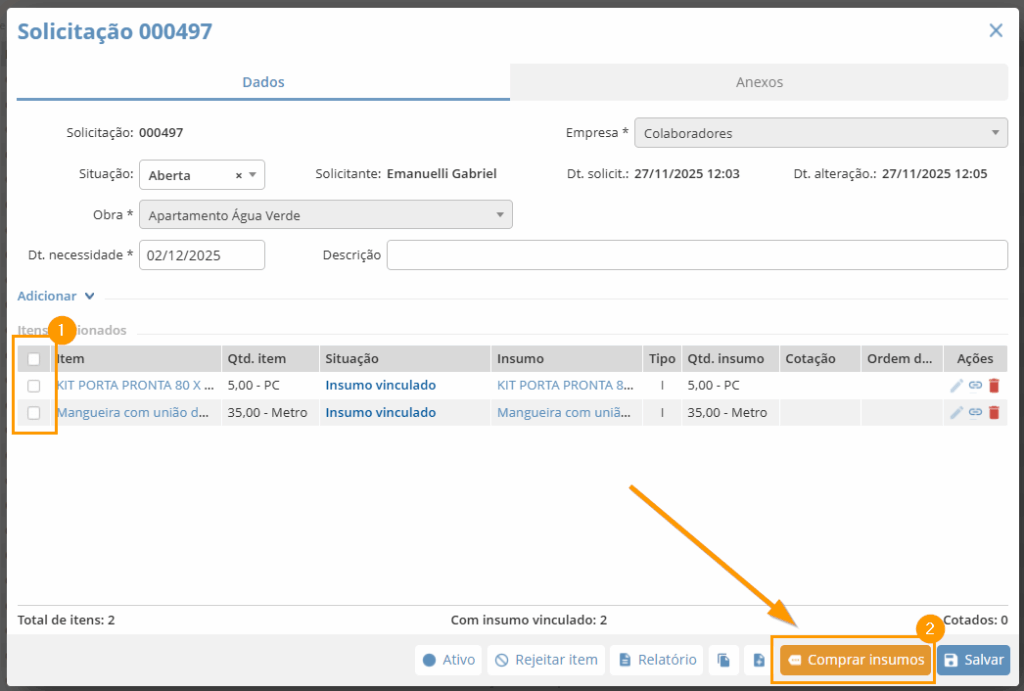Toggle the select-all items checkbox
The height and width of the screenshot is (691, 1024).
pos(34,359)
